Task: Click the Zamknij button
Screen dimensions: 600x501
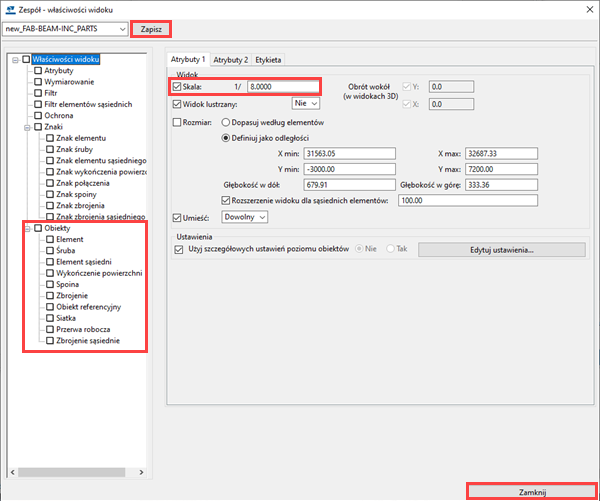Action: point(531,492)
